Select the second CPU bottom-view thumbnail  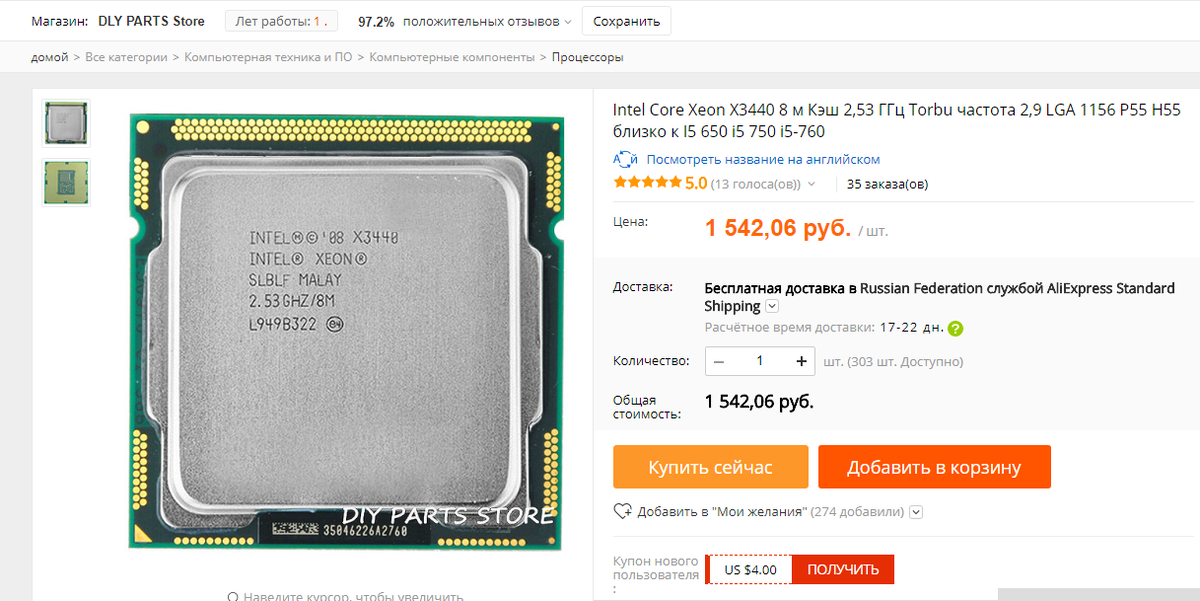tap(66, 183)
